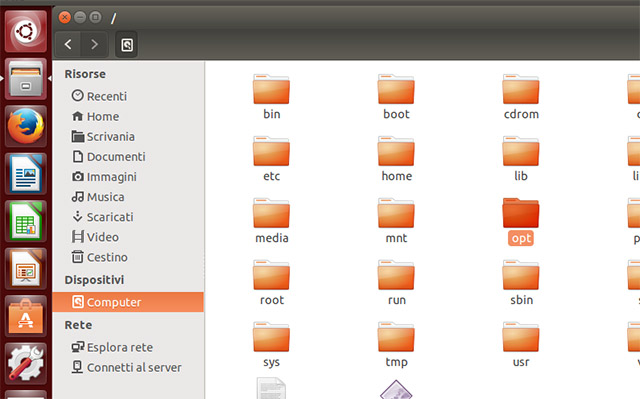Go forward with the right arrow button
The width and height of the screenshot is (640, 399).
(94, 44)
